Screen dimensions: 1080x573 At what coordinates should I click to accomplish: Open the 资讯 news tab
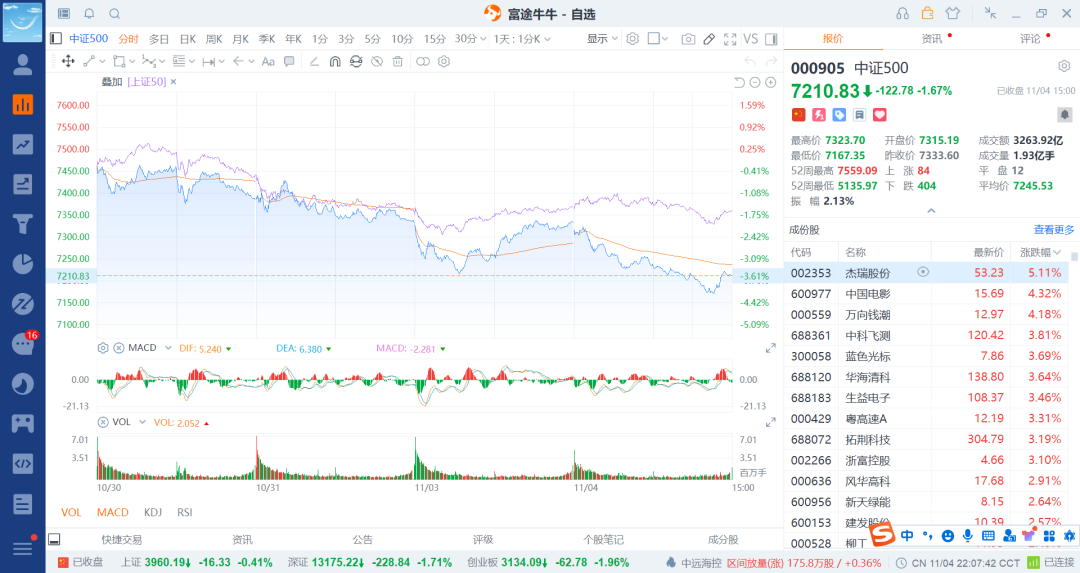tap(932, 39)
